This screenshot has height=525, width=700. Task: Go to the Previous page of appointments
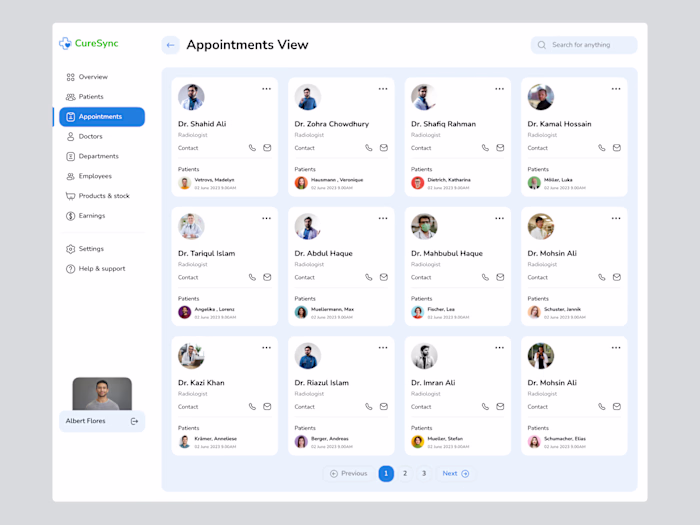pyautogui.click(x=349, y=474)
